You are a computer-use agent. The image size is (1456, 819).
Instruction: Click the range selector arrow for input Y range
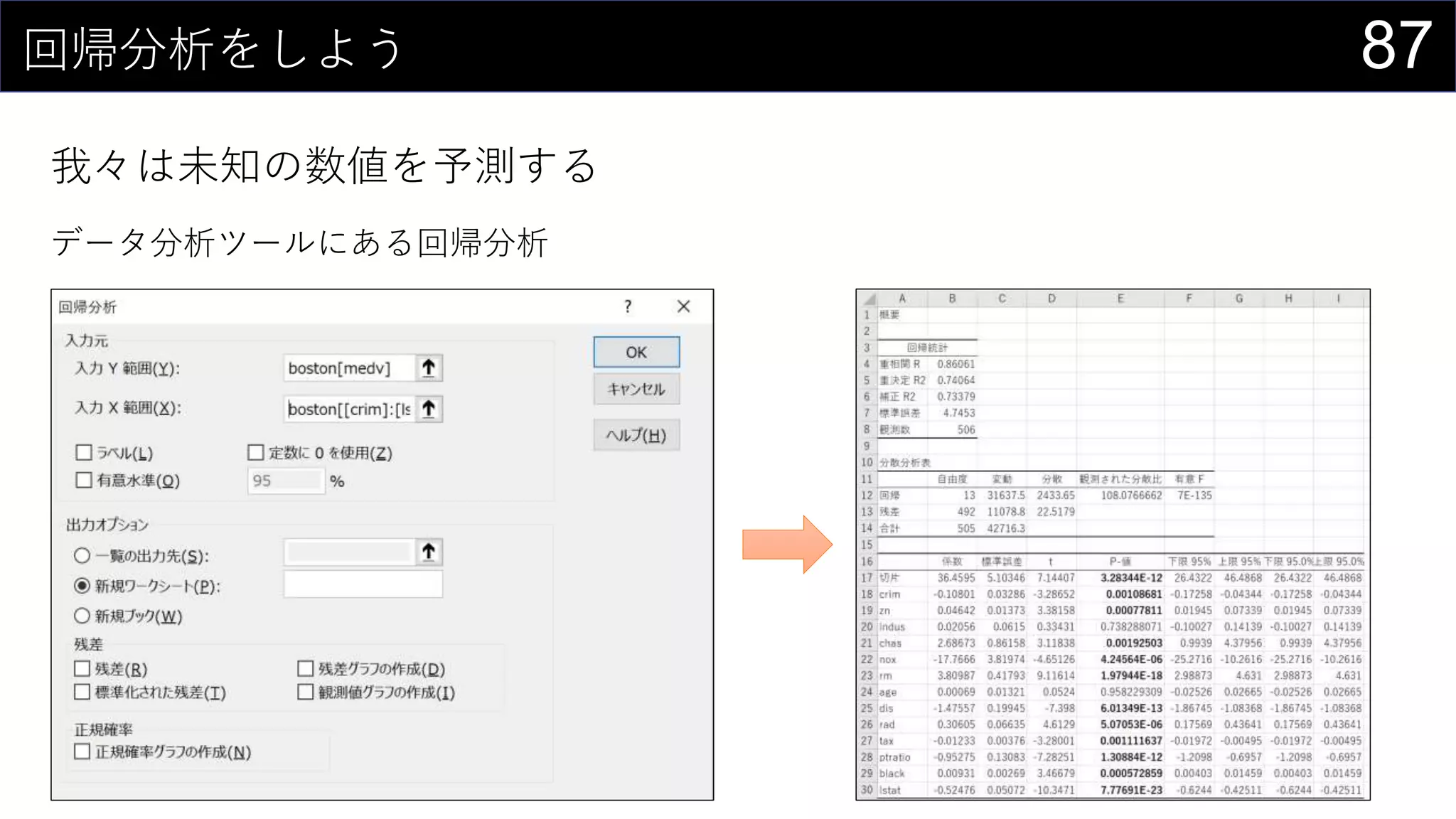[429, 368]
